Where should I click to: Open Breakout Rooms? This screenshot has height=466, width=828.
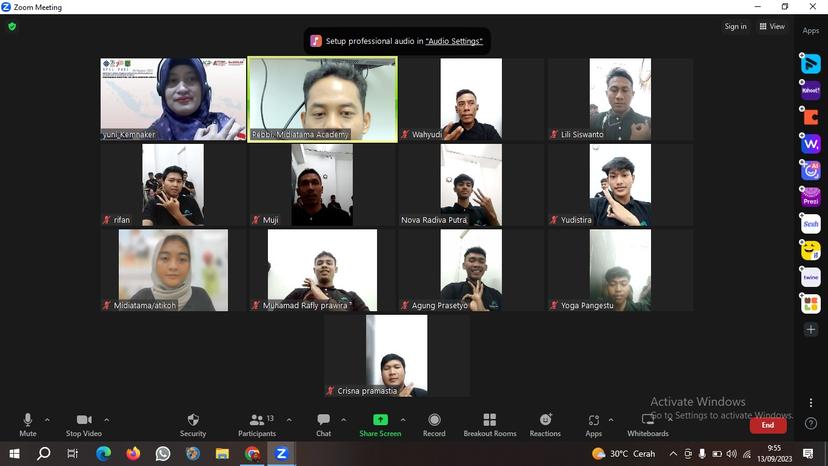coord(490,425)
